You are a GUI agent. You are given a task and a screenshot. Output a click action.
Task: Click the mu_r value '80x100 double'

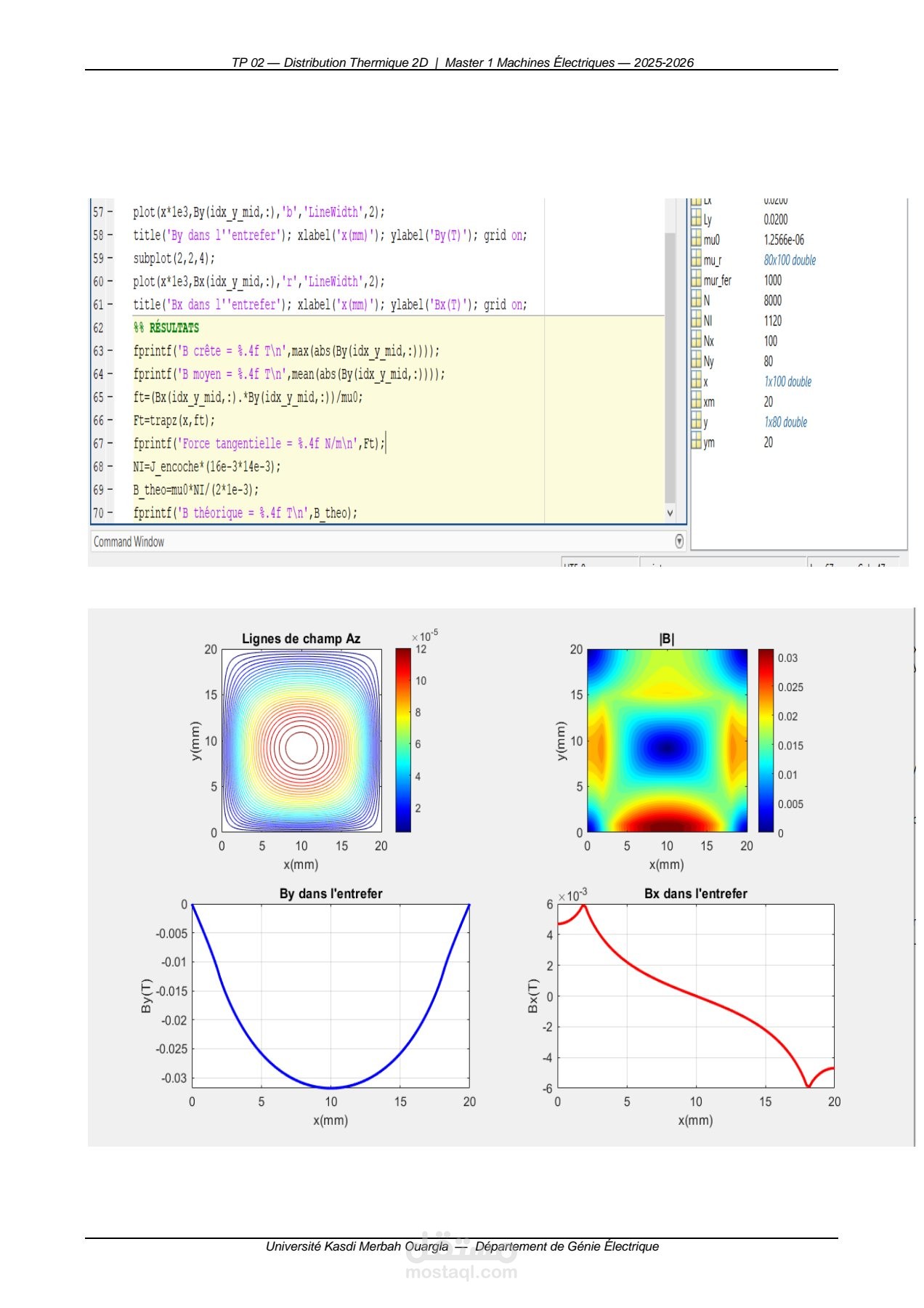point(790,260)
